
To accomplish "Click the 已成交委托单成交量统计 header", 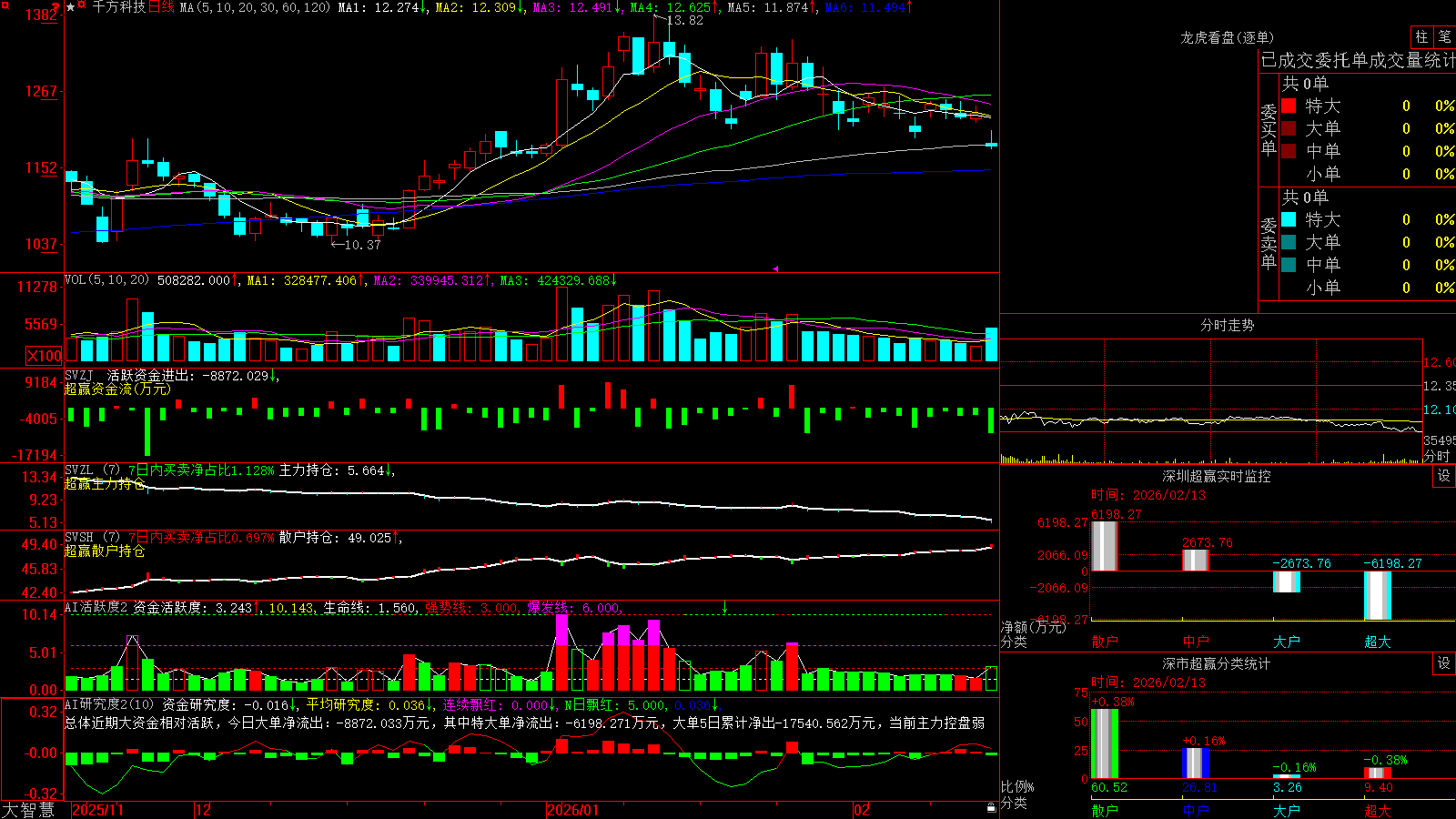I will (1358, 60).
